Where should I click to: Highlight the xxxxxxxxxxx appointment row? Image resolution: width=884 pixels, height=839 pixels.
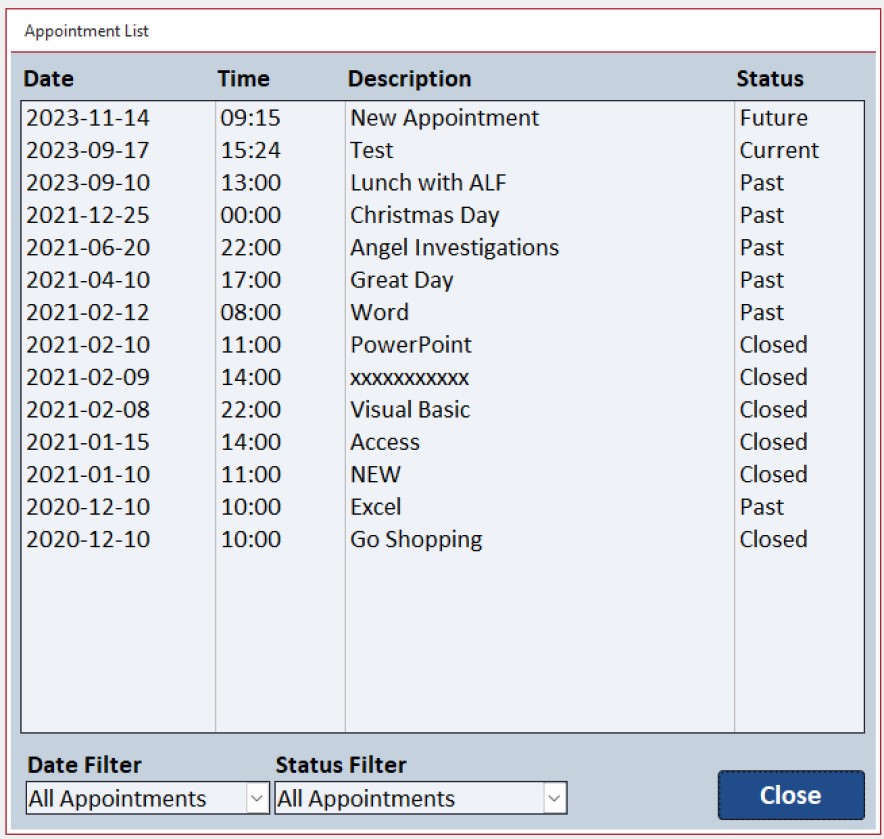point(409,377)
